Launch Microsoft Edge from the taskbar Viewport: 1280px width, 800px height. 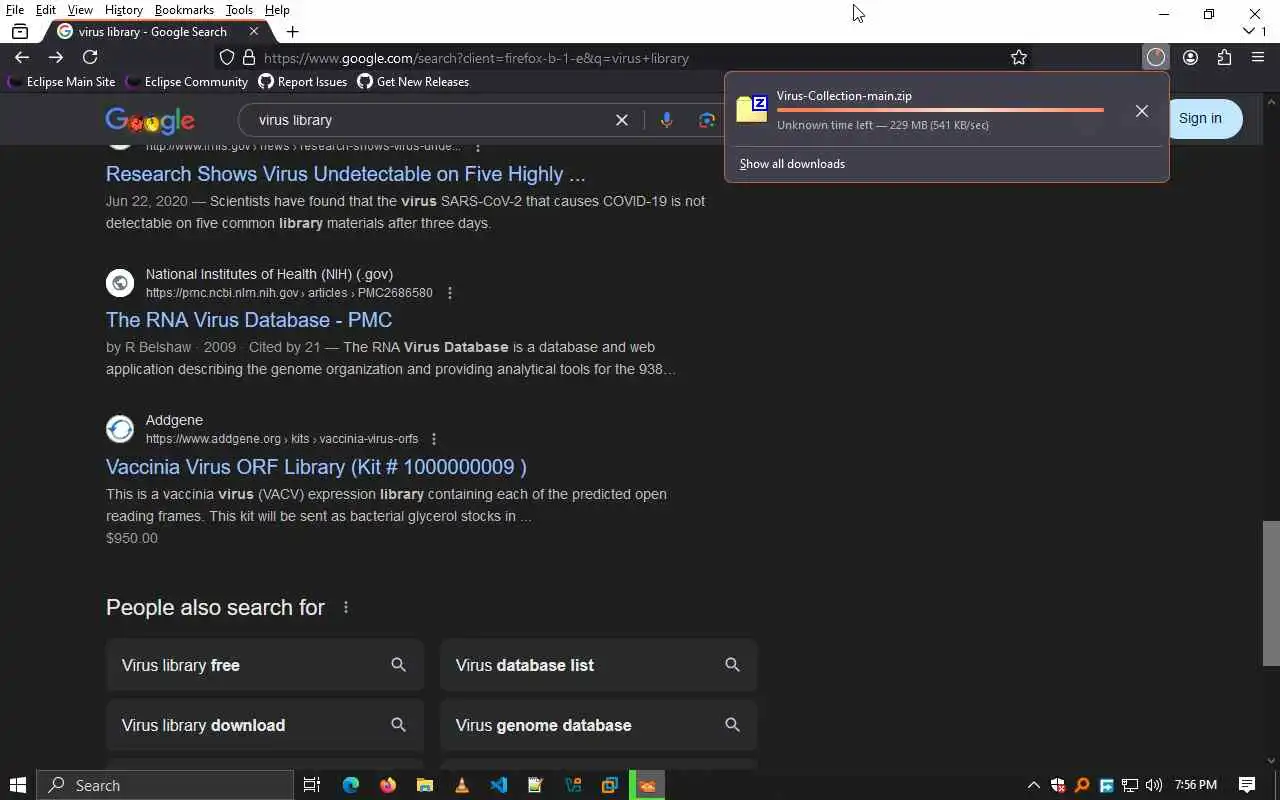click(350, 785)
